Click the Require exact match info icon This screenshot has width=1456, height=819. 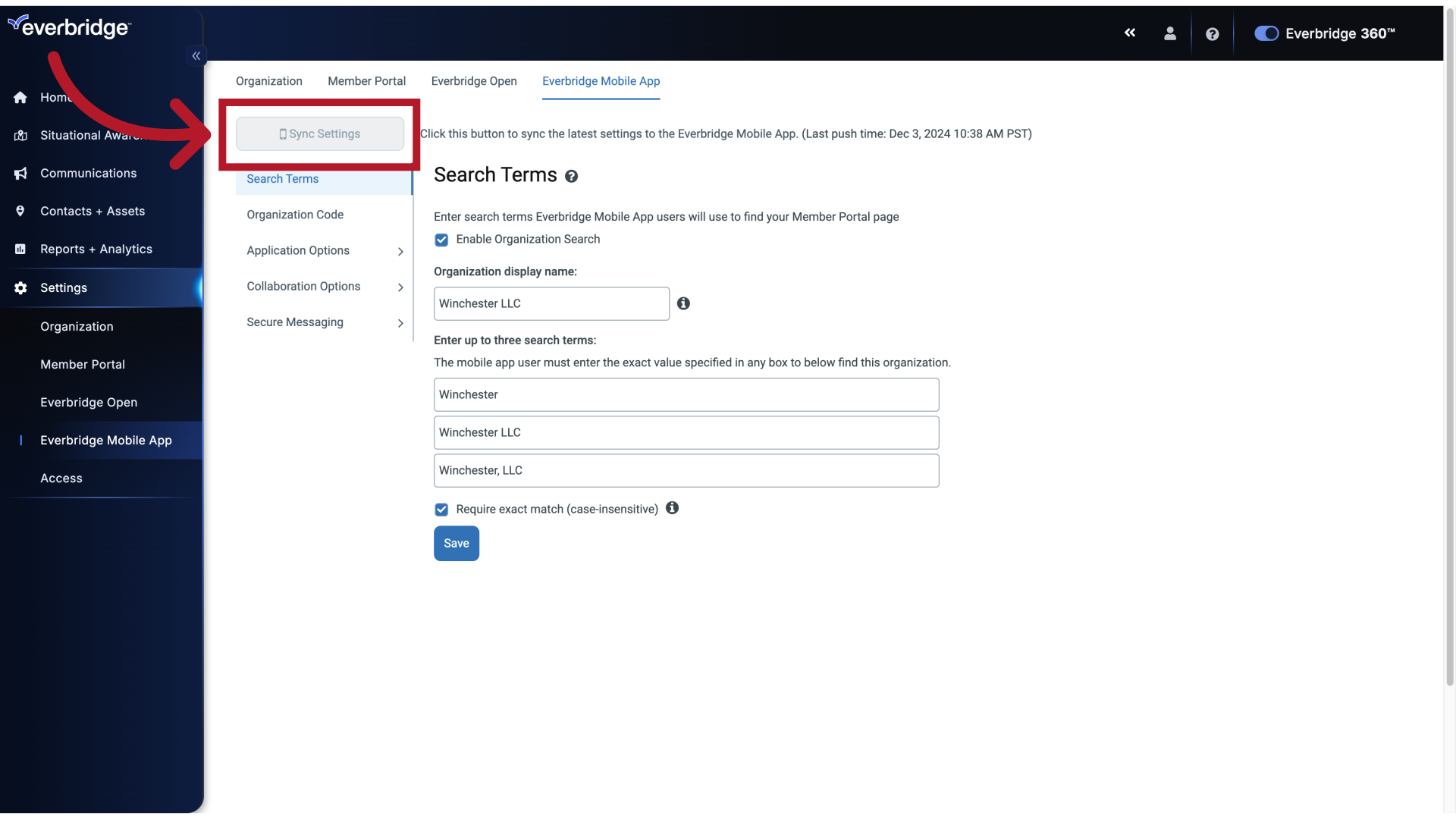[x=673, y=508]
